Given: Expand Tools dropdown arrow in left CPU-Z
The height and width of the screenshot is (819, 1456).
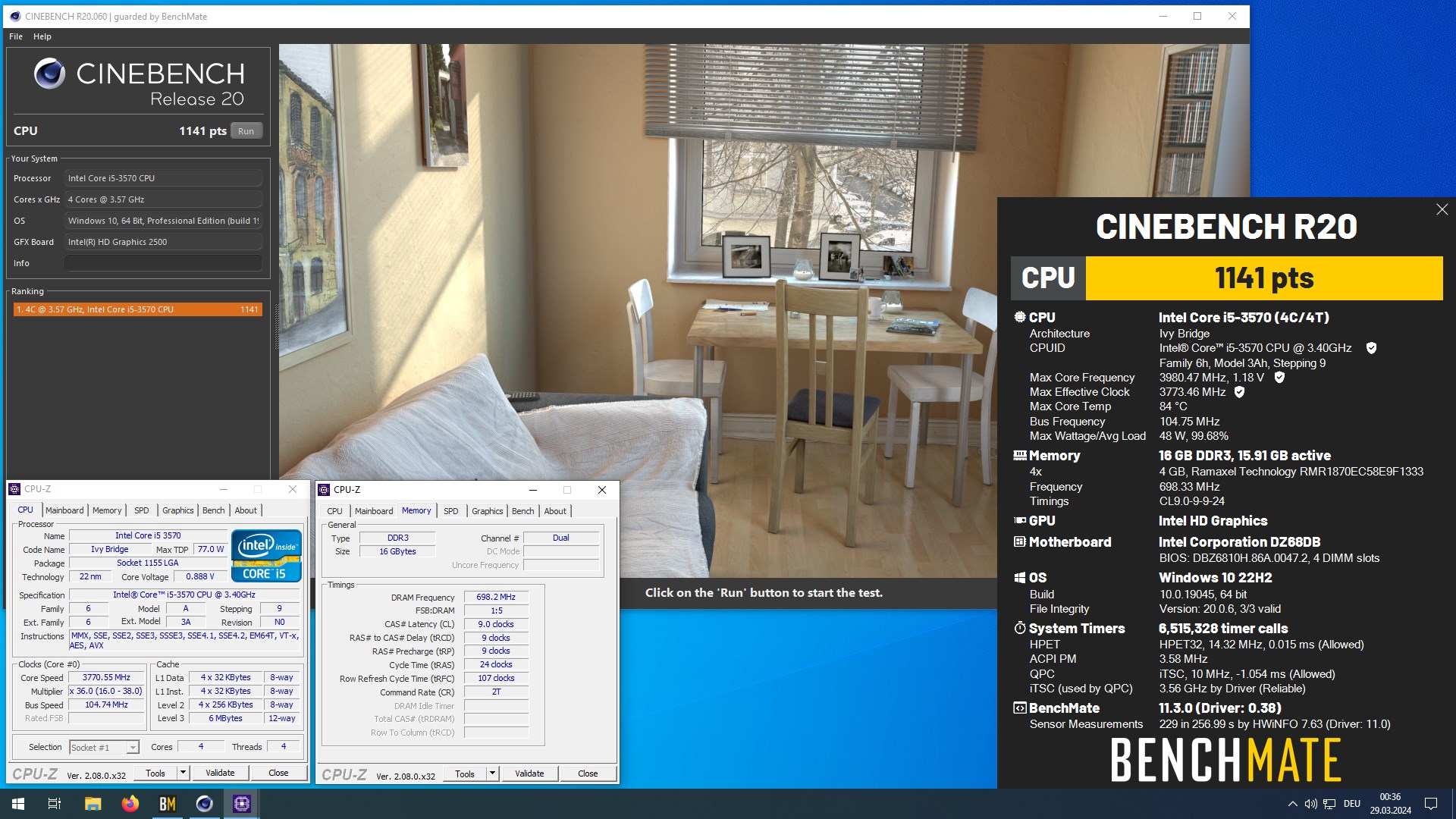Looking at the screenshot, I should coord(183,773).
